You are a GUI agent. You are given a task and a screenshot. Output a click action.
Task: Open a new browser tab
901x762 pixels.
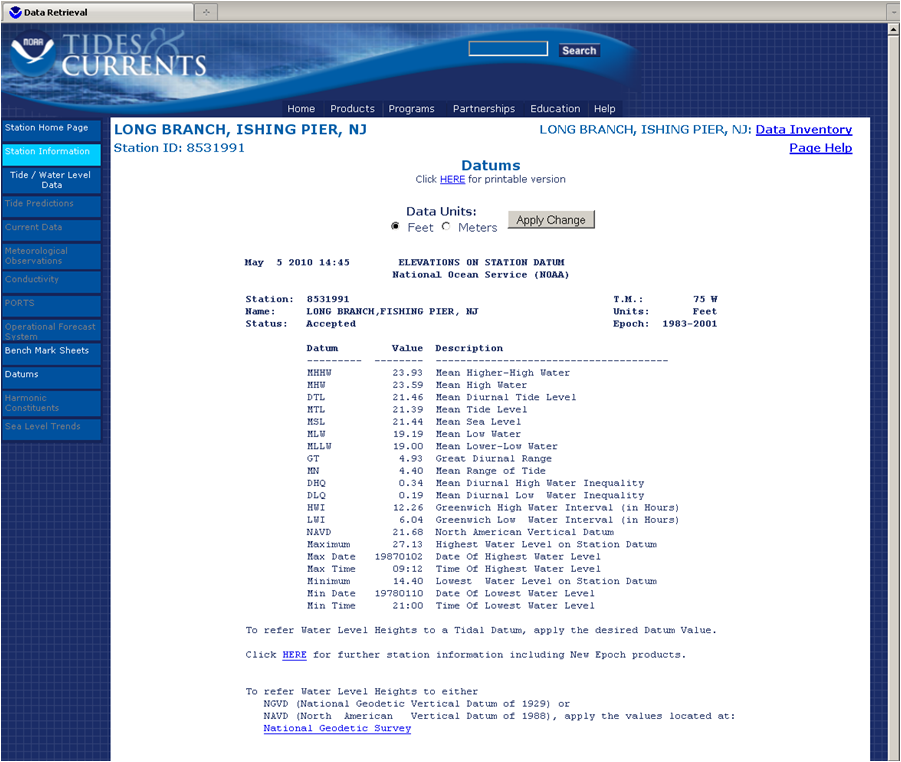(x=206, y=11)
